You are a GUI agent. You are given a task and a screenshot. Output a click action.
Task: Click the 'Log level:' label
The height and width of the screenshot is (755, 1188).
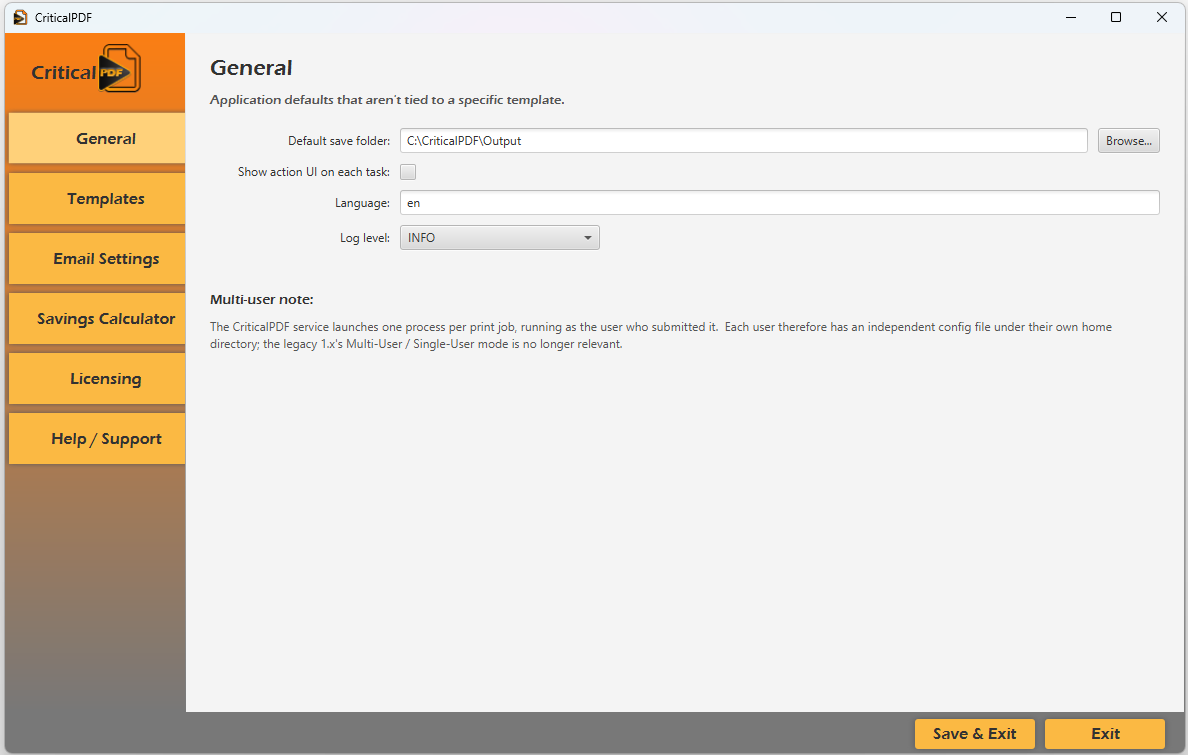(x=364, y=237)
